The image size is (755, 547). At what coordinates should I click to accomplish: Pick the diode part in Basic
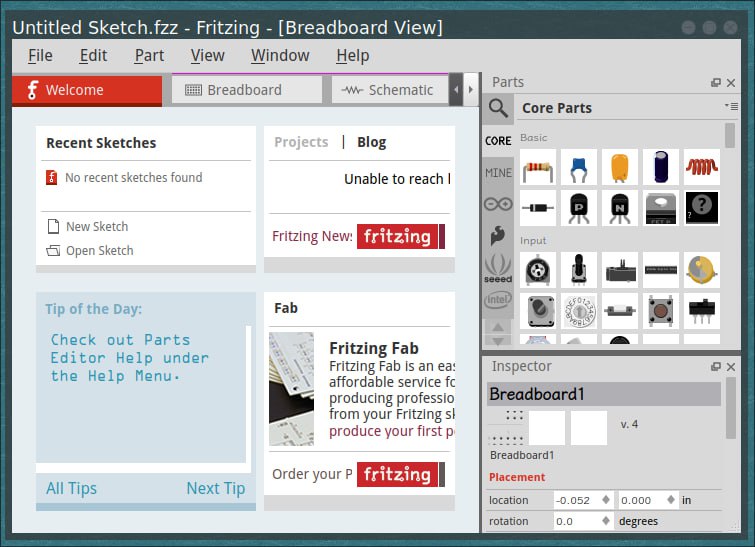coord(538,208)
